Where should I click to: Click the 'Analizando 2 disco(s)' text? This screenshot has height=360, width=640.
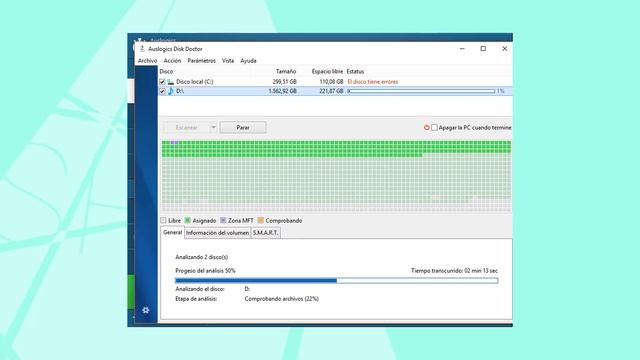pyautogui.click(x=202, y=257)
